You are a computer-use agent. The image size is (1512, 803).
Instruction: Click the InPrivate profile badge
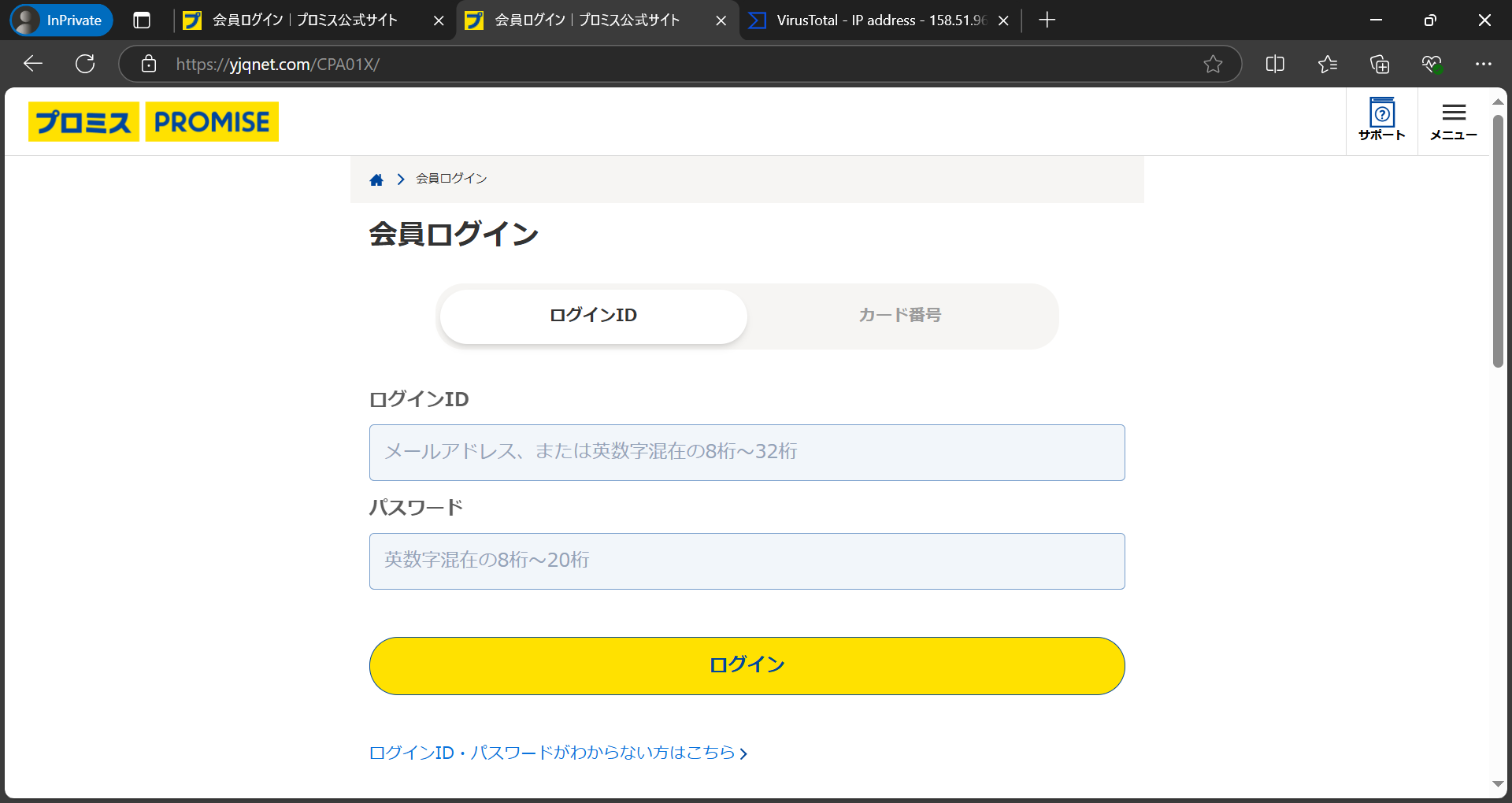(x=61, y=20)
